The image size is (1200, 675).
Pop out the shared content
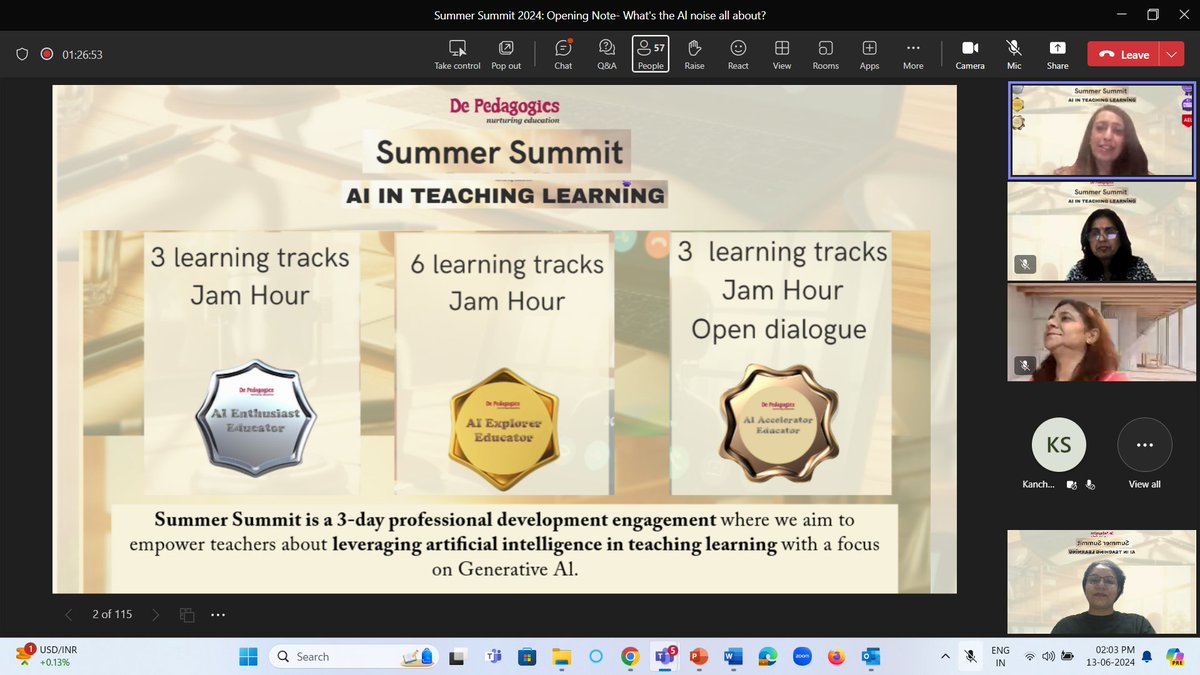coord(506,52)
